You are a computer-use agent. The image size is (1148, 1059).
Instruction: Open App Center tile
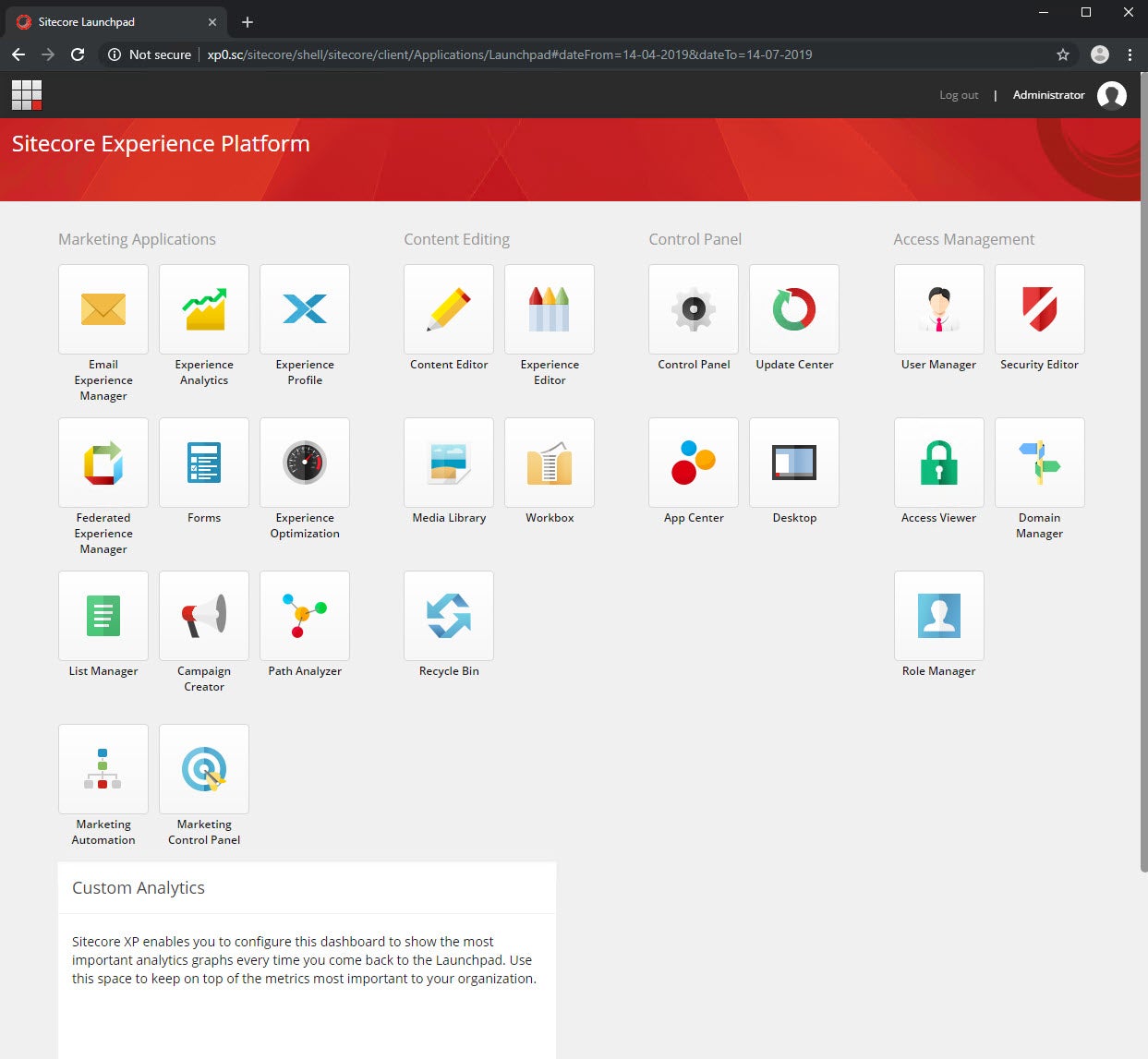(694, 463)
